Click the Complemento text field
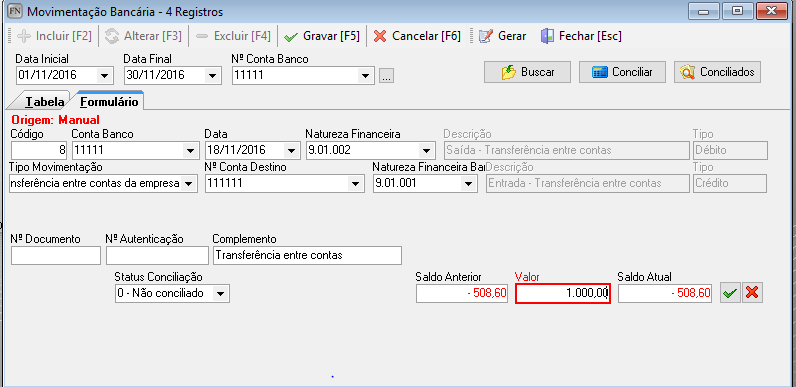 (307, 255)
